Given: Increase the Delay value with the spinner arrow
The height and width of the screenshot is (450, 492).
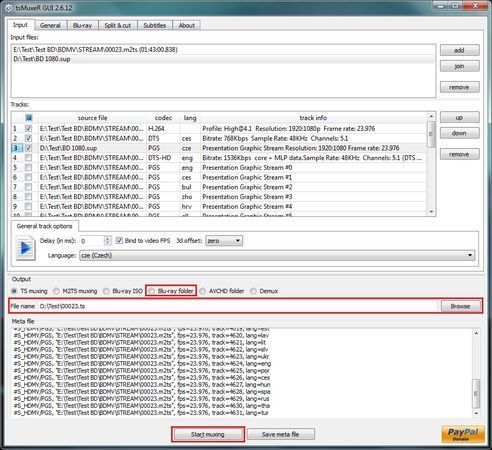Looking at the screenshot, I should [x=107, y=238].
